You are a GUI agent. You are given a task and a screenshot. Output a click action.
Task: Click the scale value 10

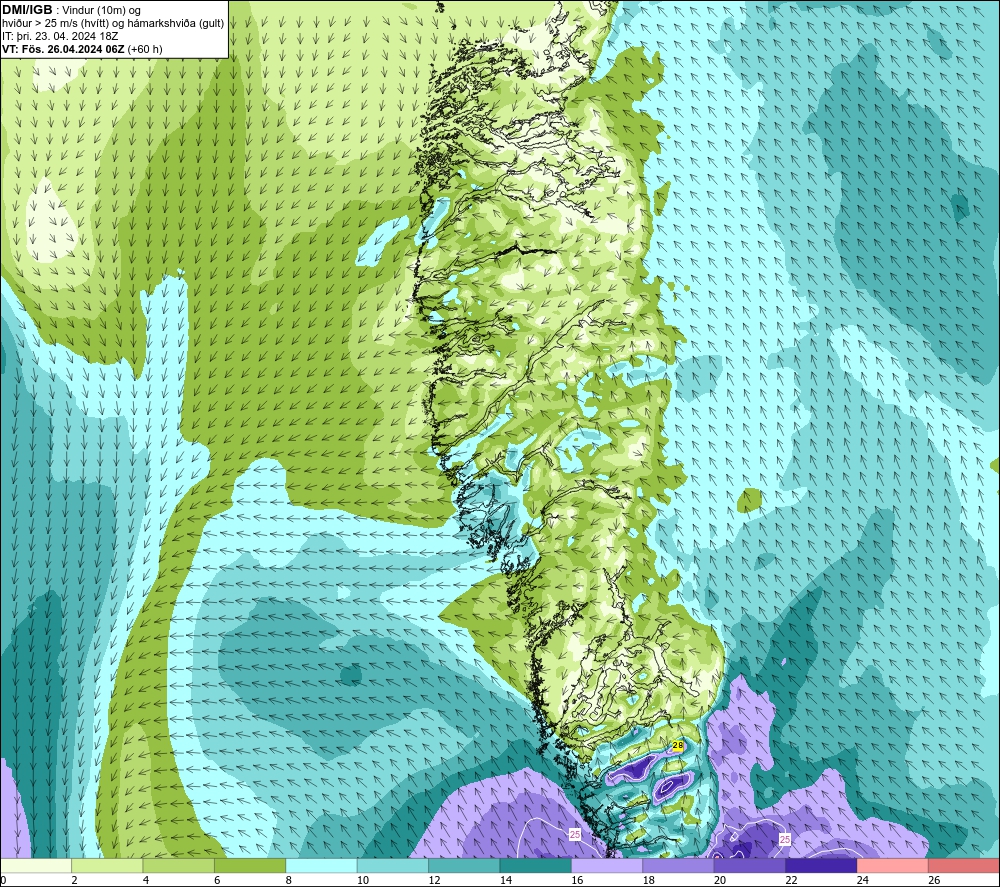tap(363, 880)
